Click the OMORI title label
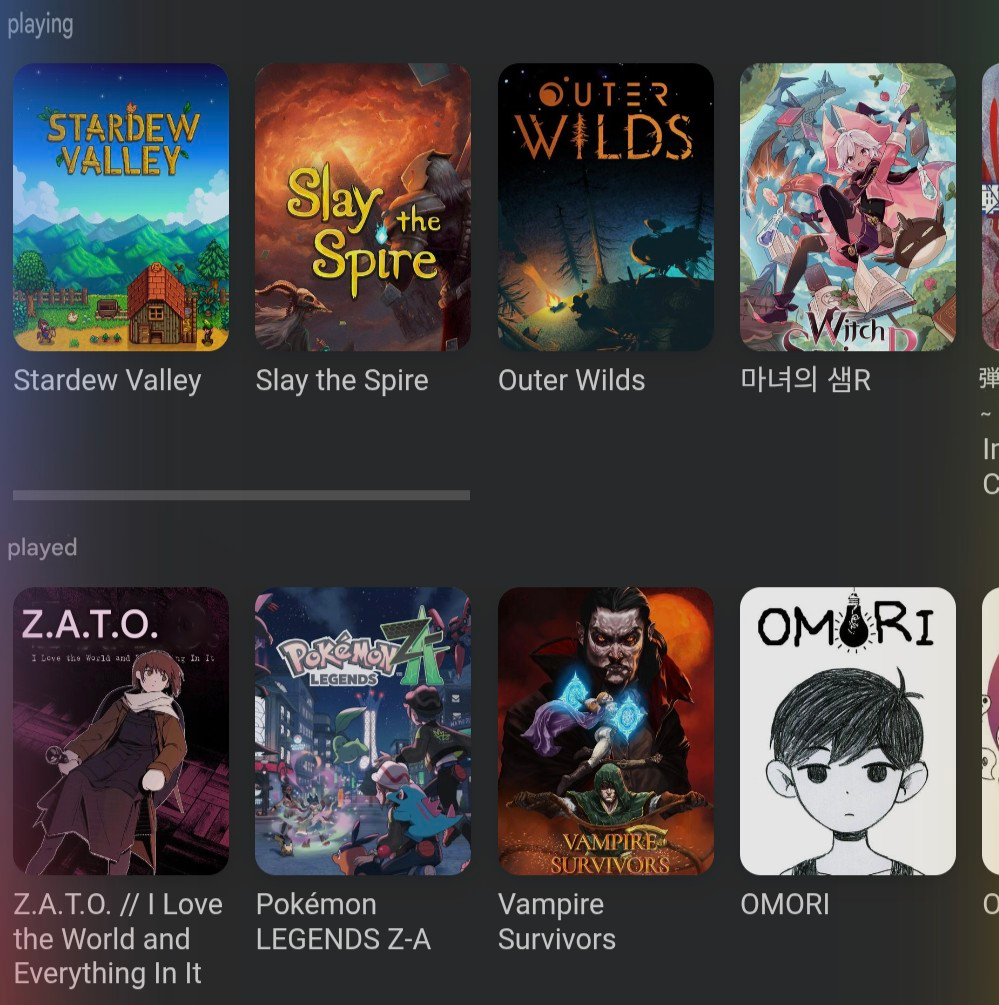This screenshot has height=1005, width=999. point(785,905)
